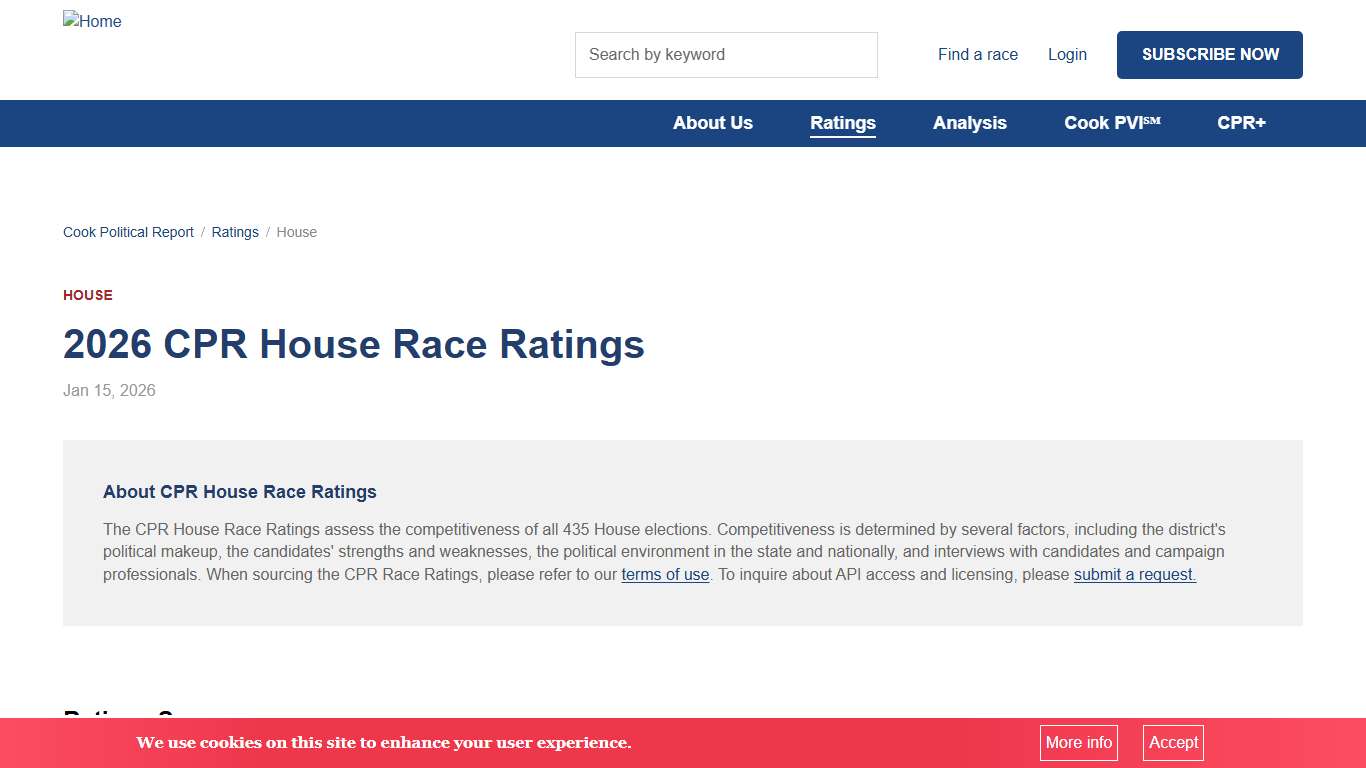The image size is (1366, 768).
Task: Select the Ratings navigation item
Action: click(842, 123)
